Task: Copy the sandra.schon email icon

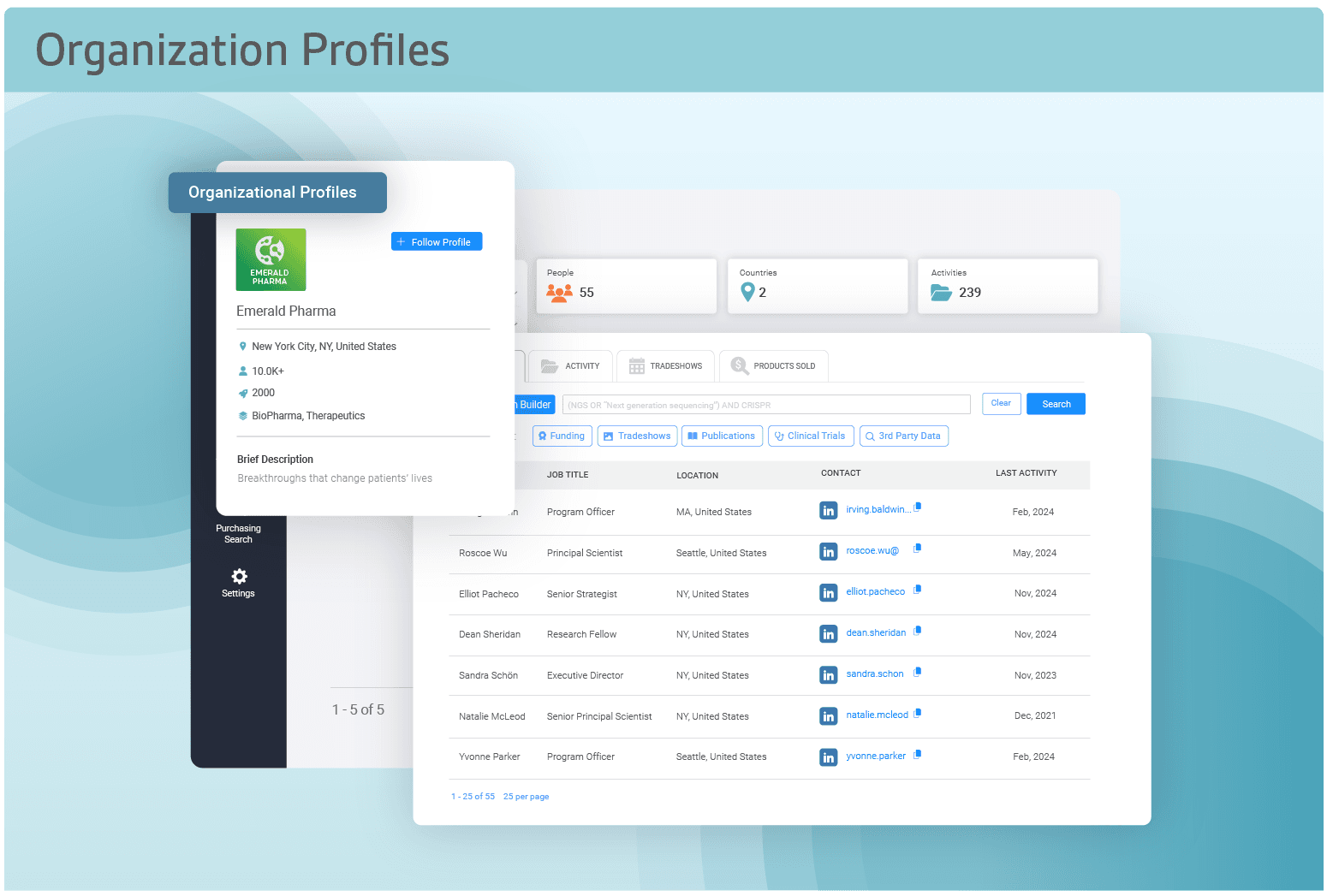Action: [918, 671]
